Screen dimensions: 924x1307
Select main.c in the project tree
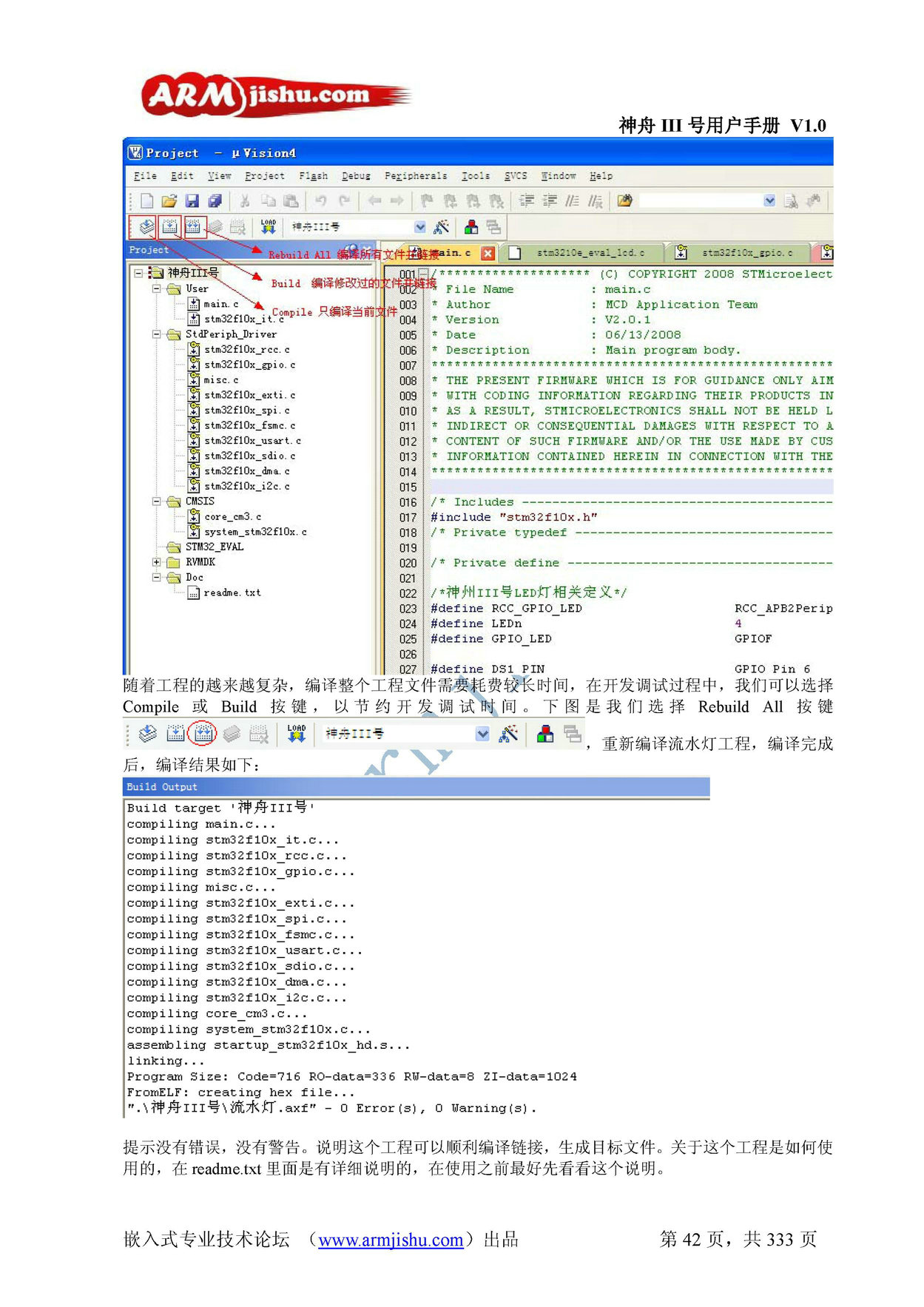click(x=221, y=304)
